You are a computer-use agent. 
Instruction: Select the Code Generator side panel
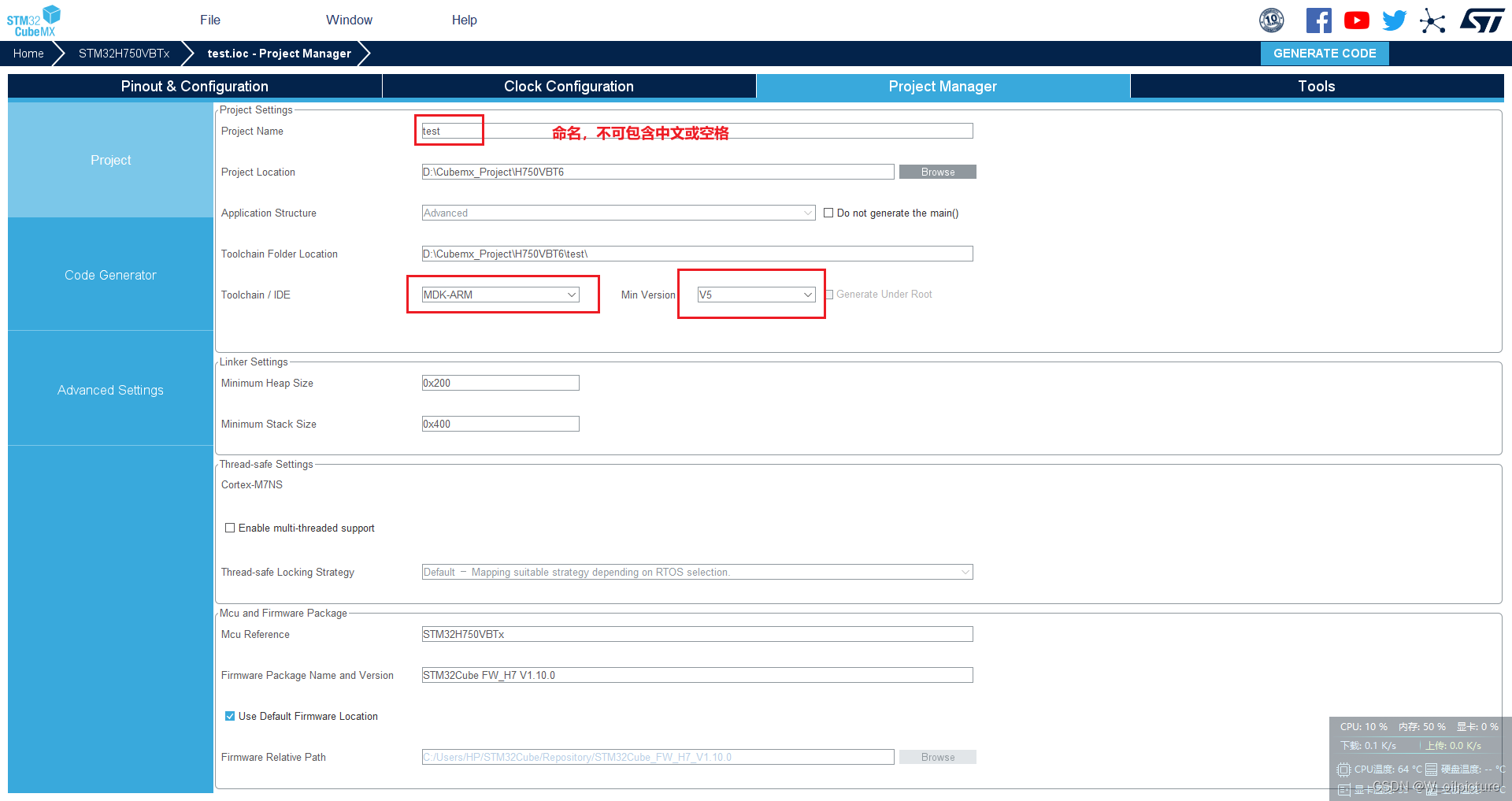pos(110,275)
